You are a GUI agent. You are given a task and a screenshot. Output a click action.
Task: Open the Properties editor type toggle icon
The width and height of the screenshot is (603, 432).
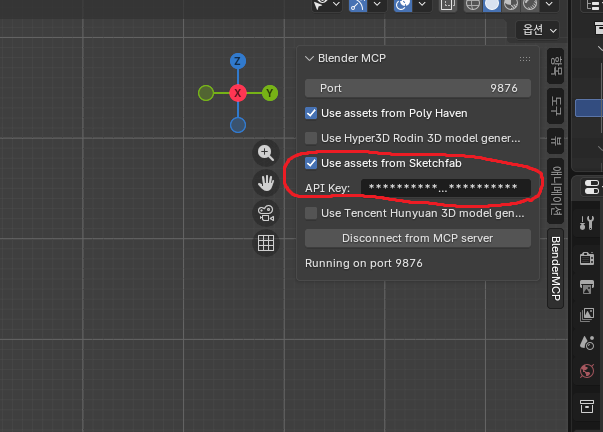pyautogui.click(x=591, y=187)
